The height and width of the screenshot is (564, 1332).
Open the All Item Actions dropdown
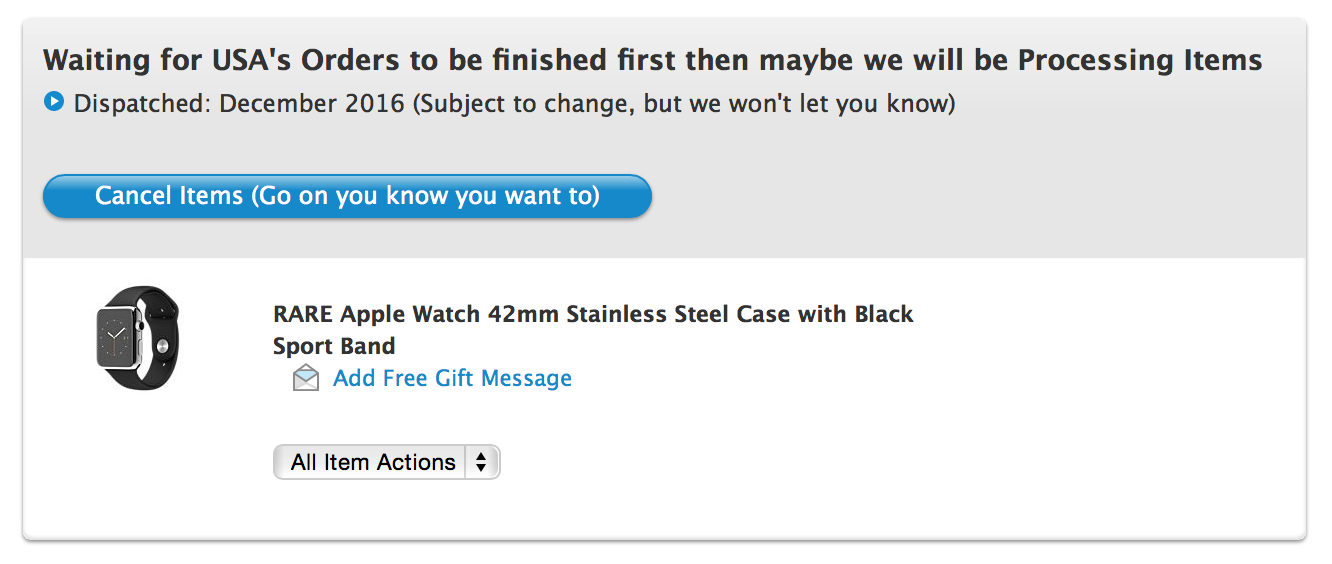point(386,462)
